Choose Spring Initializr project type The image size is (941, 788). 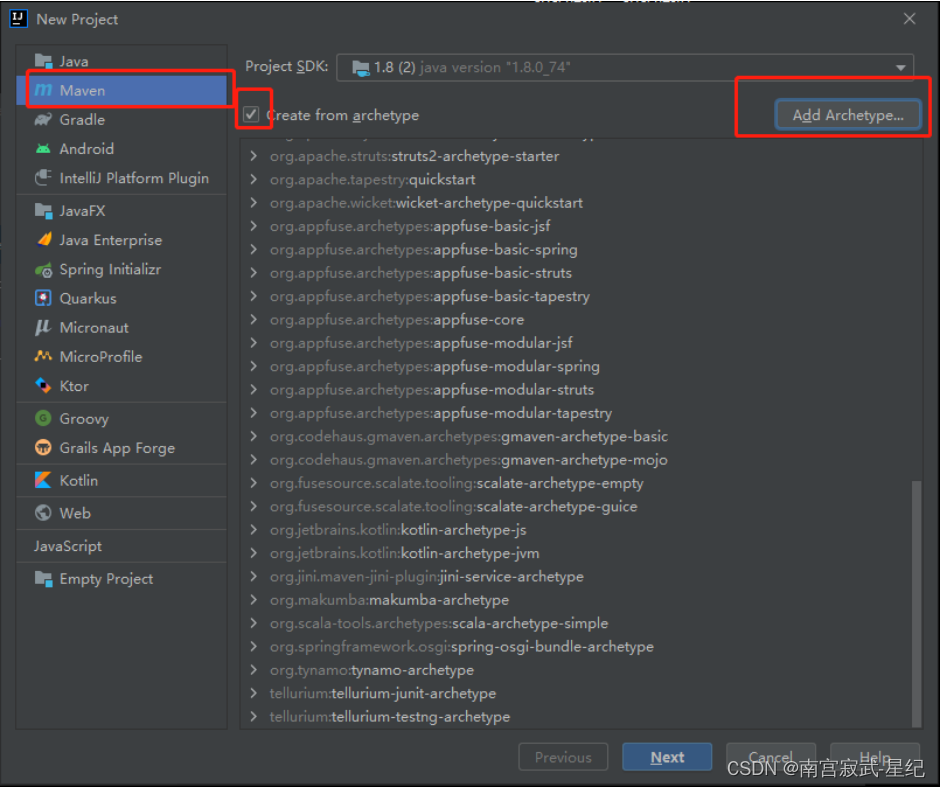point(122,269)
